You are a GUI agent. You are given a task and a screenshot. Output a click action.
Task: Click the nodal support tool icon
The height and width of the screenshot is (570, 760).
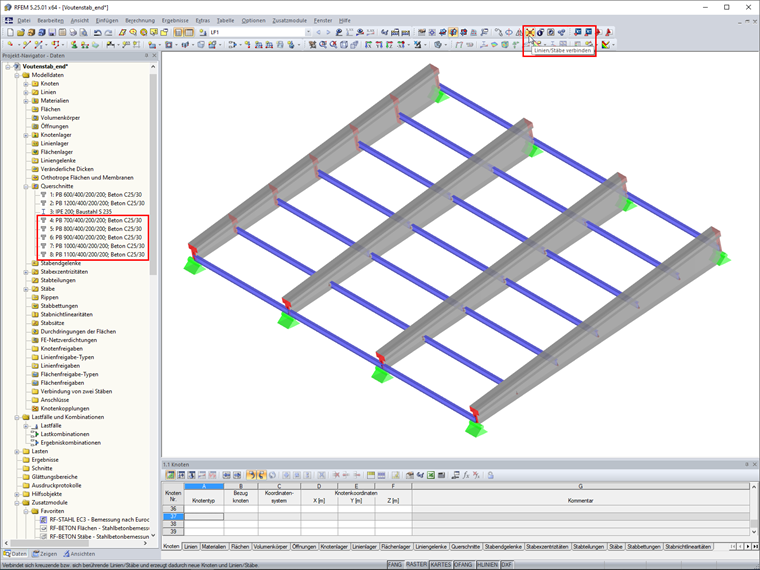point(74,45)
